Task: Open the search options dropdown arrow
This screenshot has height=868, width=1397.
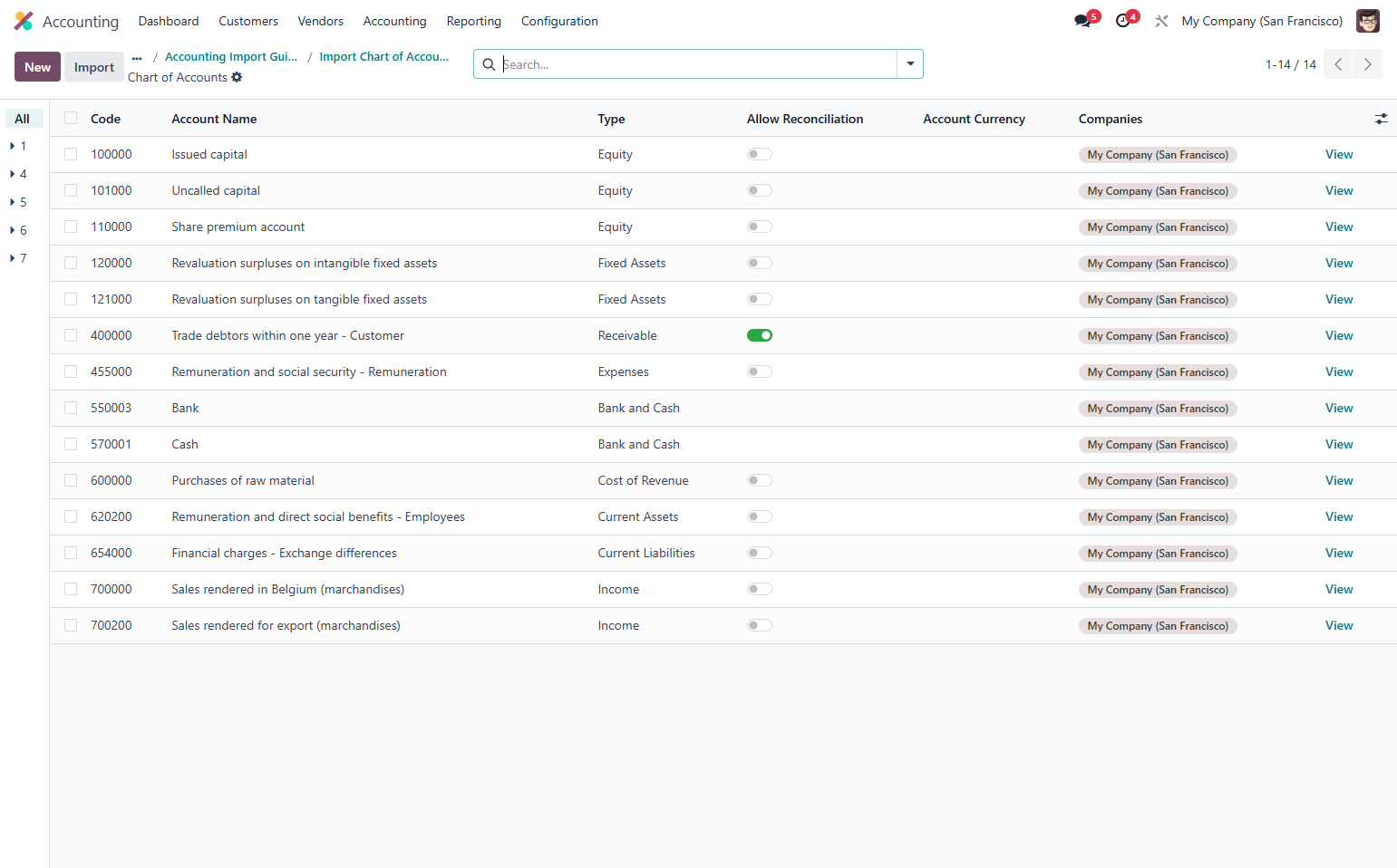Action: [x=910, y=64]
